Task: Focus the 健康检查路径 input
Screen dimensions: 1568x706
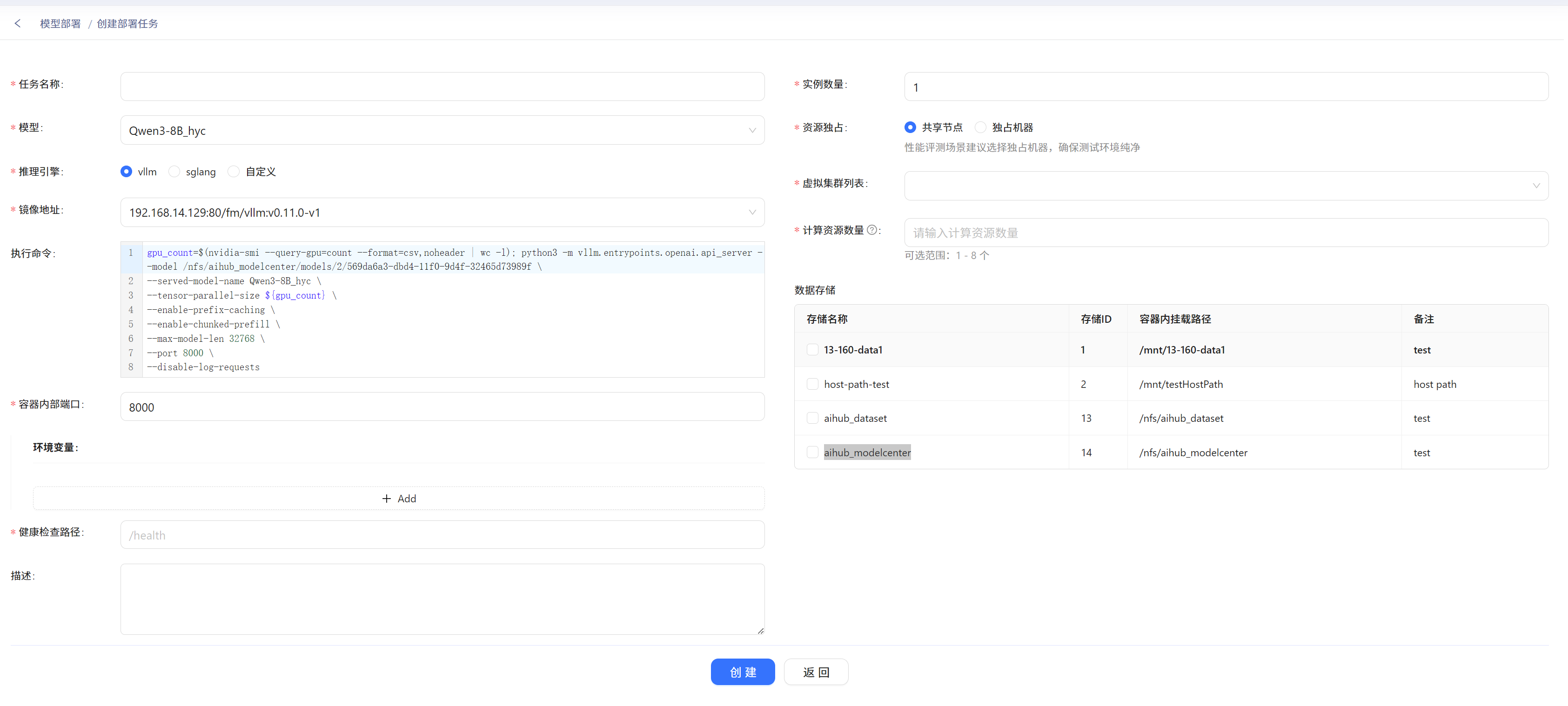Action: coord(442,535)
